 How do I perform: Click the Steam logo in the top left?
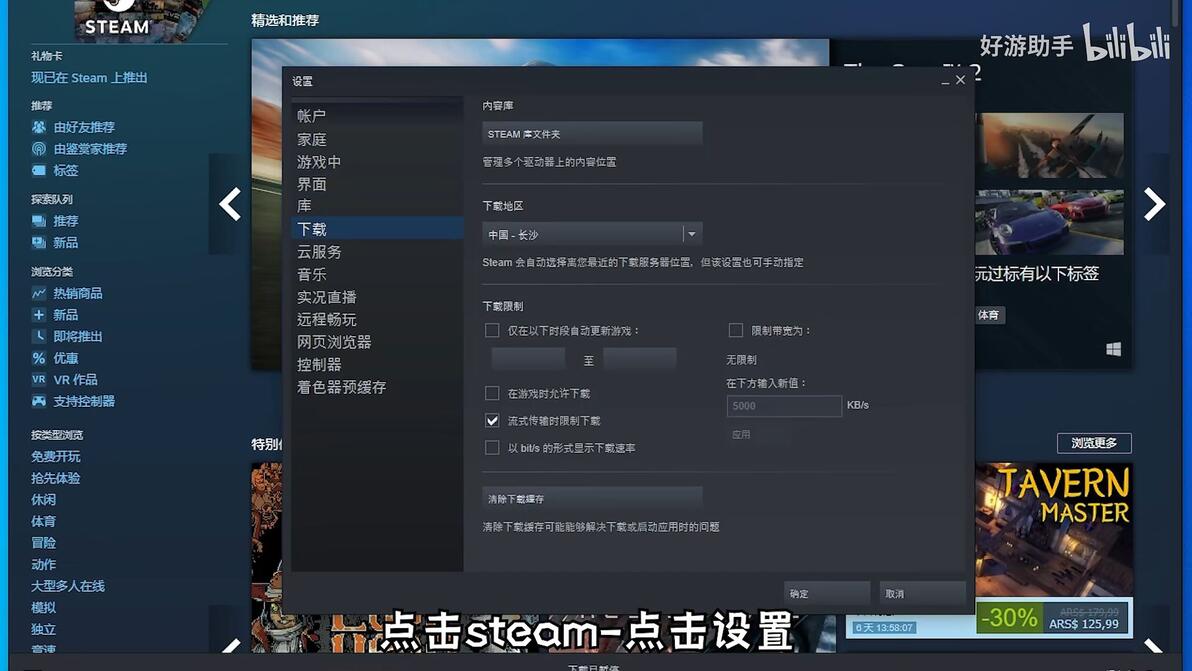click(117, 18)
